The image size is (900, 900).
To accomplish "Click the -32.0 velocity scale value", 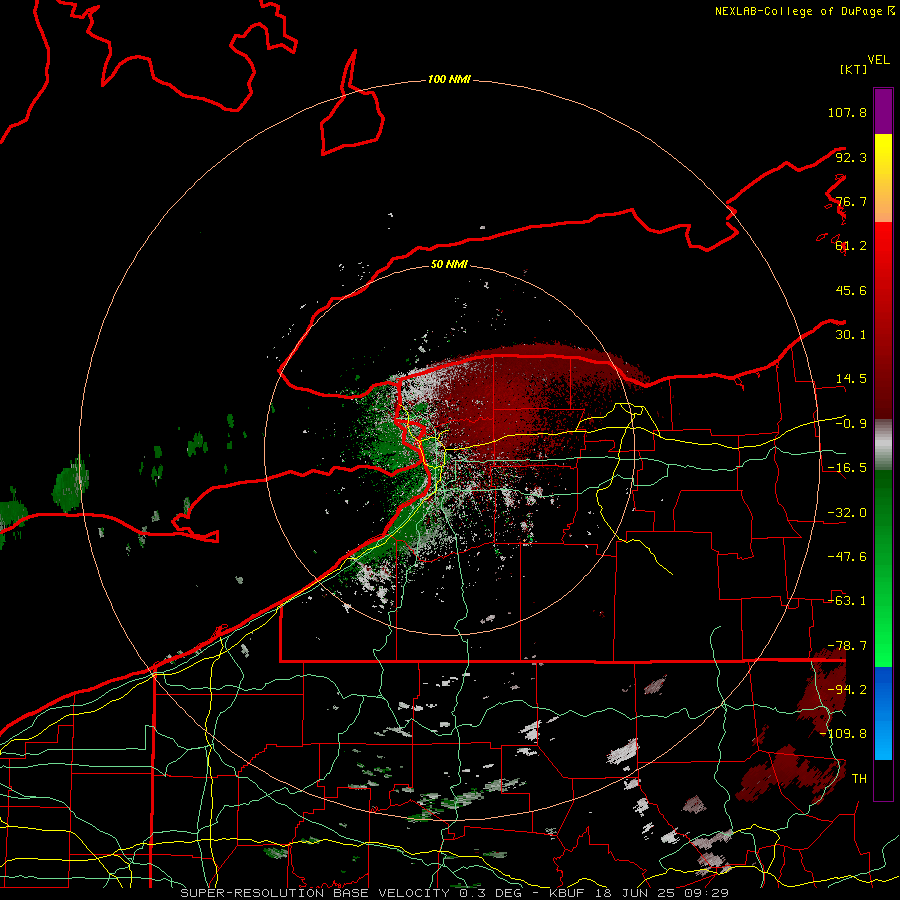I will click(x=847, y=513).
